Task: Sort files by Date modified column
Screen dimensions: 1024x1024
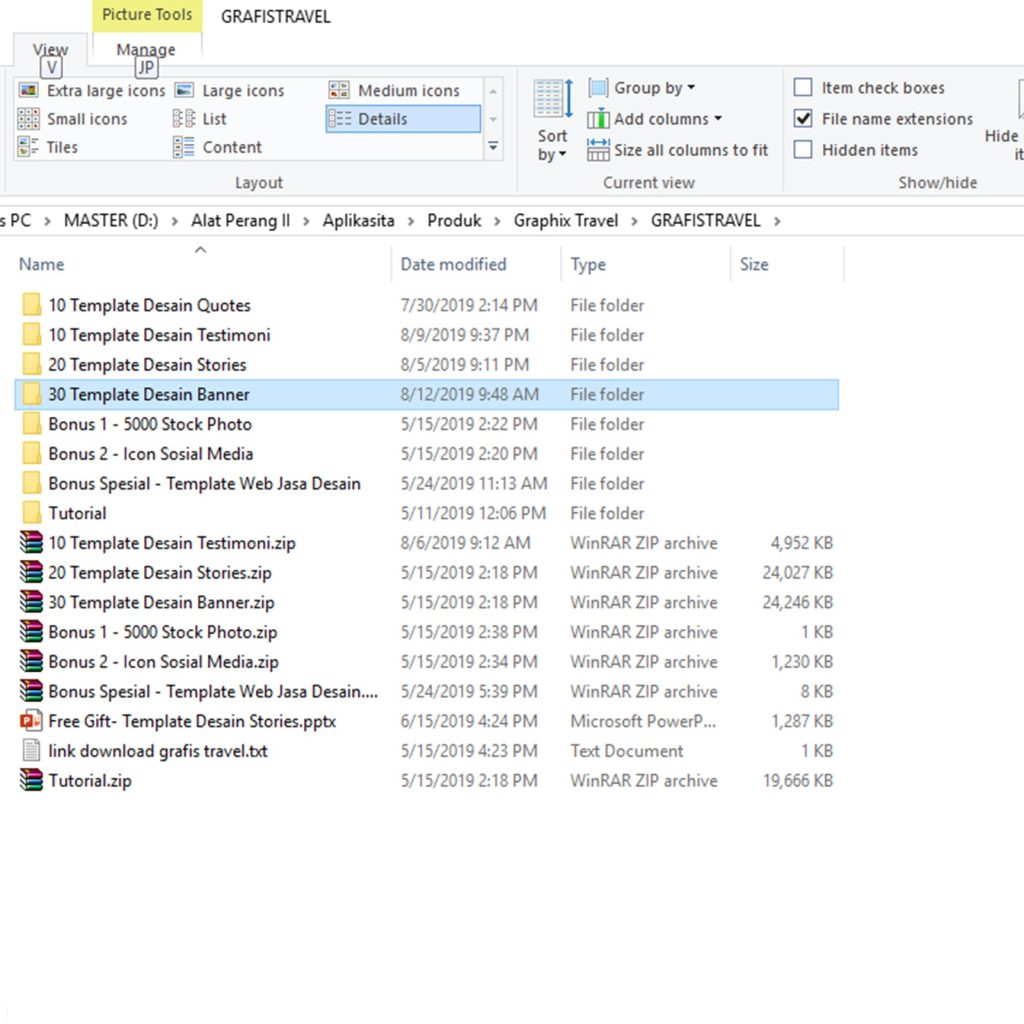Action: coord(453,264)
